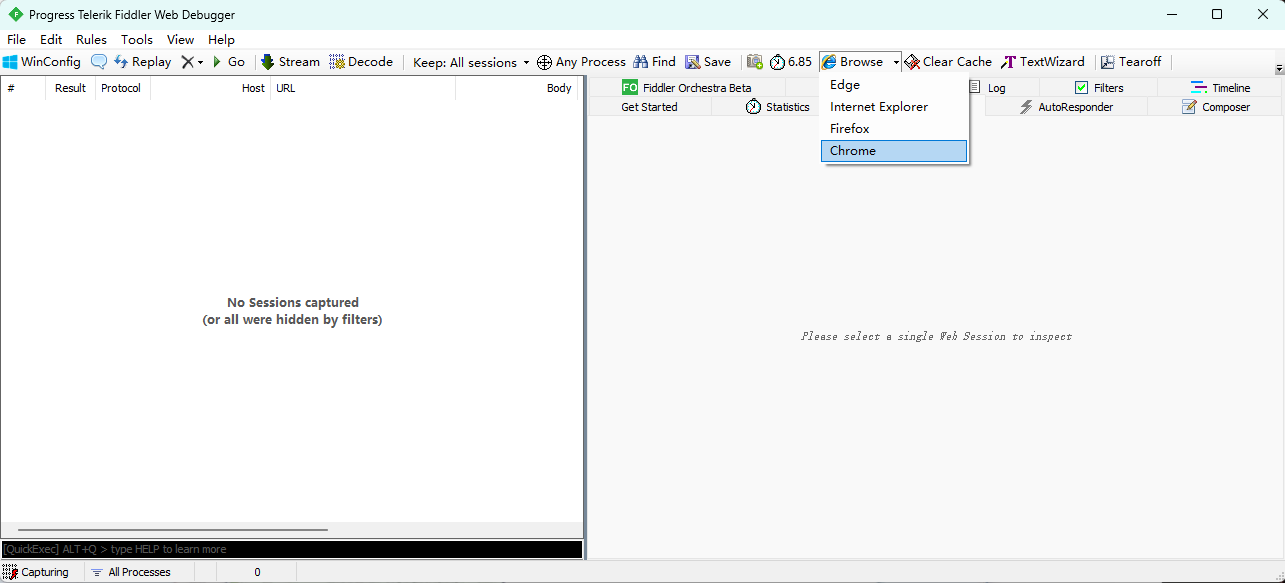Toggle the Decode option
Screen dimensions: 1285x583
click(361, 62)
